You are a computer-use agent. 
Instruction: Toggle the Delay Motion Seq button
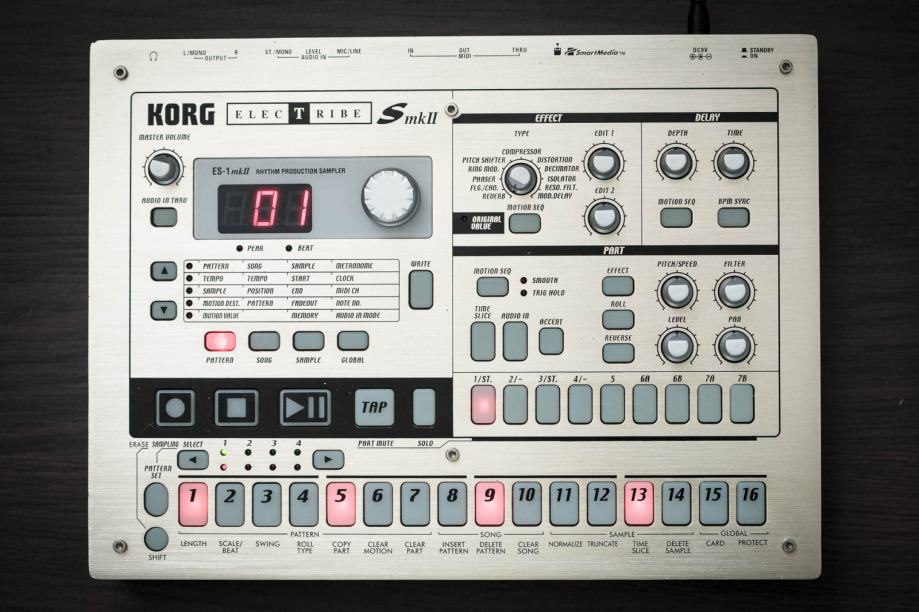click(676, 217)
